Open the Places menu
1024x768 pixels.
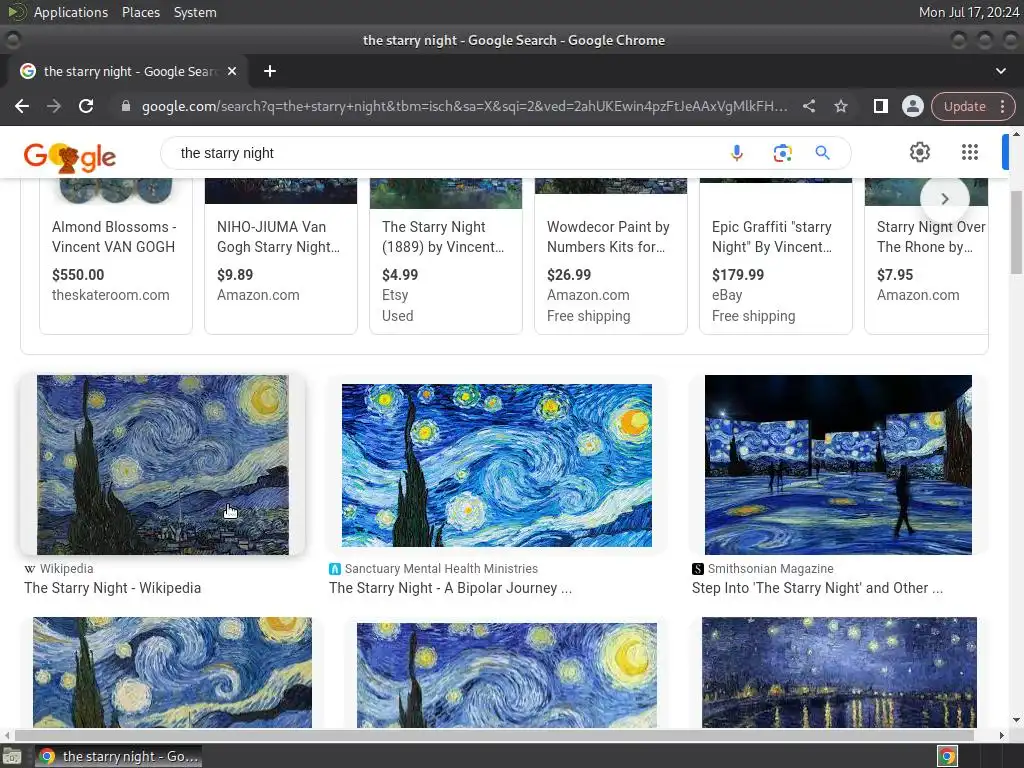point(140,12)
